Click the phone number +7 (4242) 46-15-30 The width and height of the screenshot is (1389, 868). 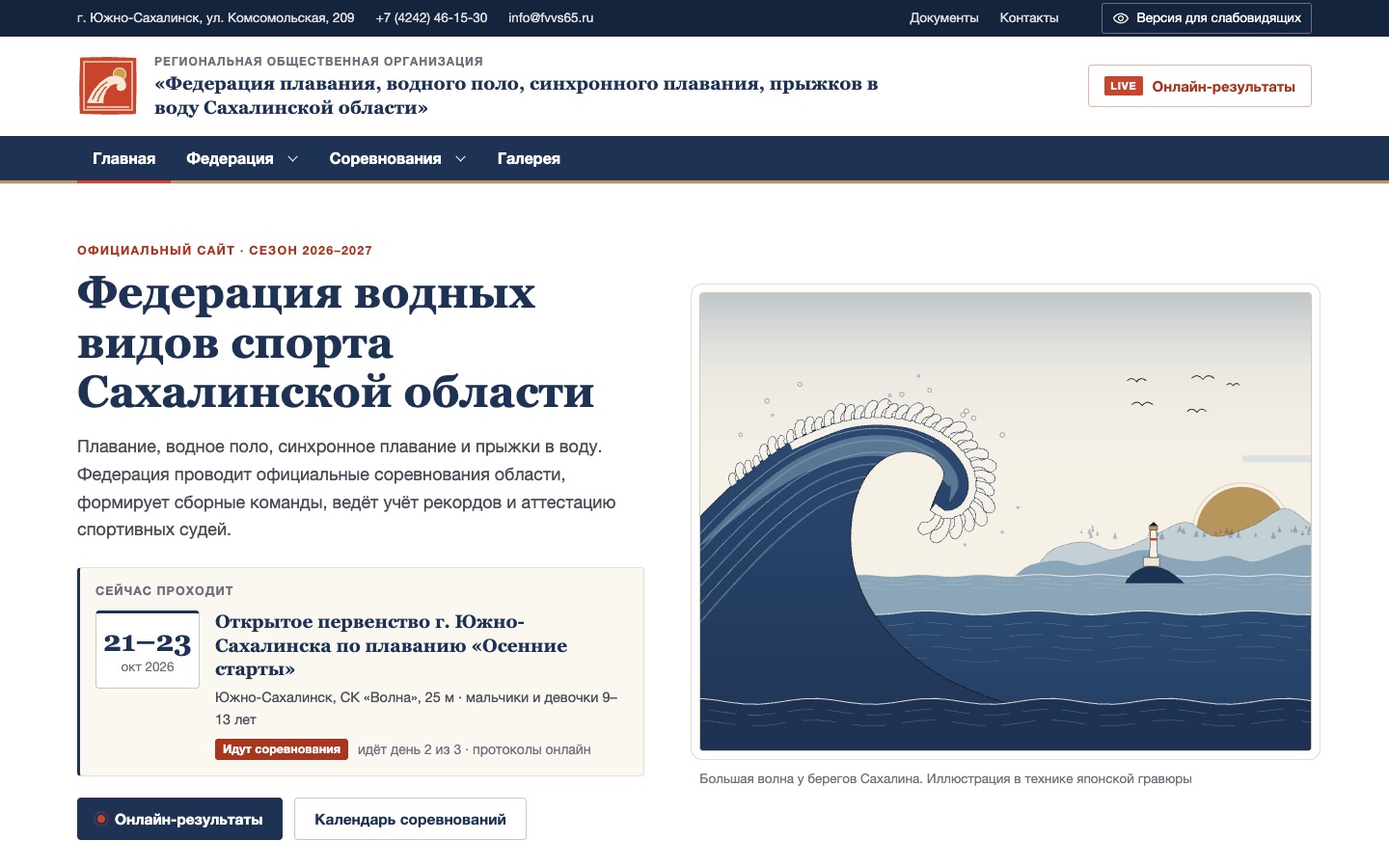pyautogui.click(x=431, y=18)
